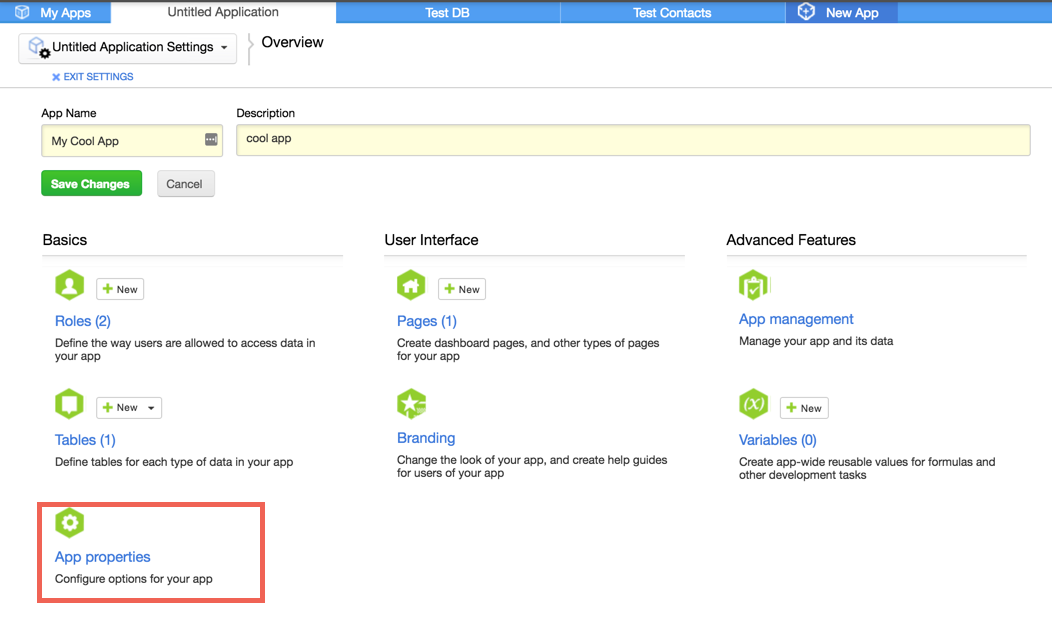Click the Variables (x) icon
Image resolution: width=1052 pixels, height=637 pixels.
point(754,403)
